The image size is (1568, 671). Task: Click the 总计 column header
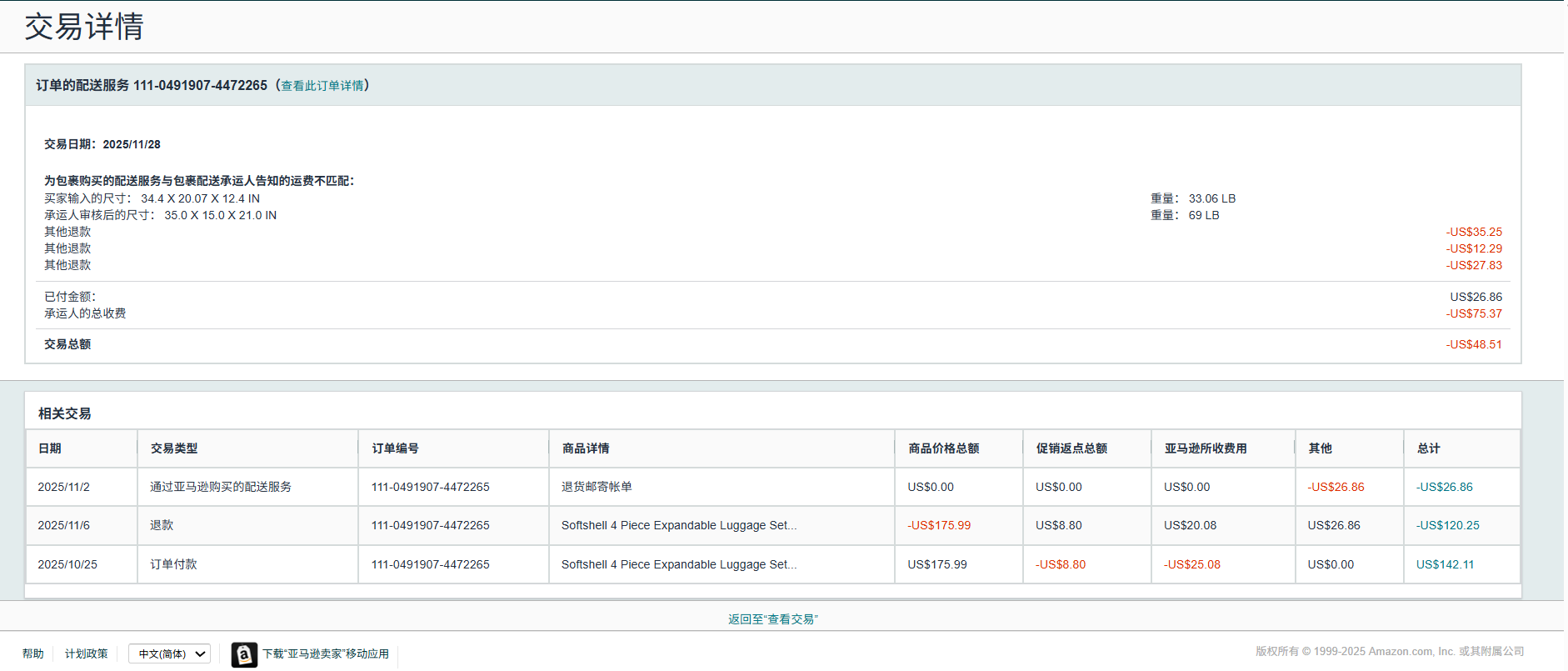tap(1428, 448)
